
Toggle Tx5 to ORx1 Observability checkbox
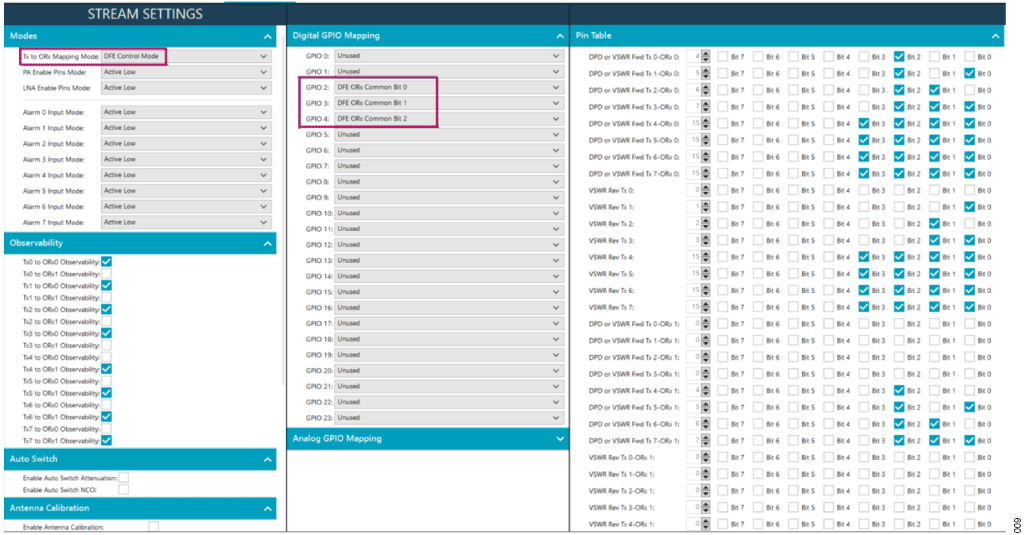(x=106, y=393)
